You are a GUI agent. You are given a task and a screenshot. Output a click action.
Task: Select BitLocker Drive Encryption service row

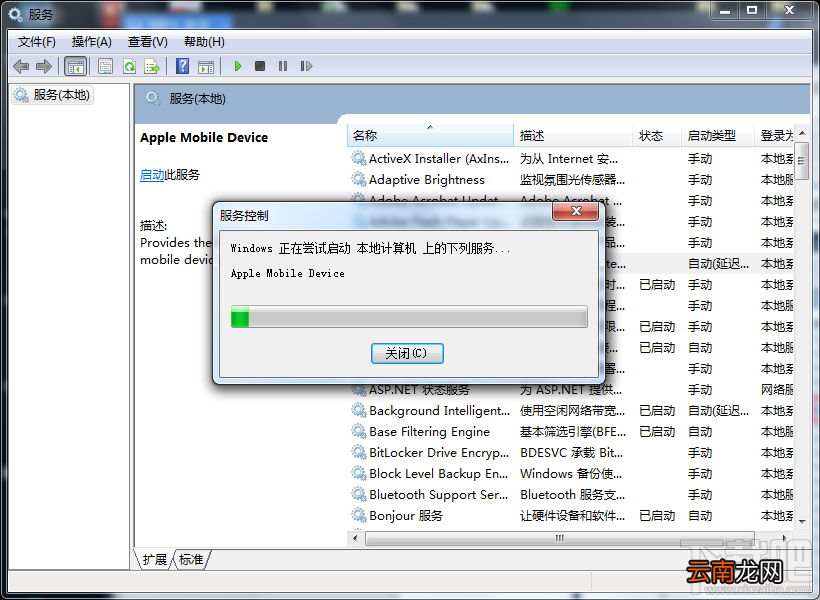coord(572,452)
